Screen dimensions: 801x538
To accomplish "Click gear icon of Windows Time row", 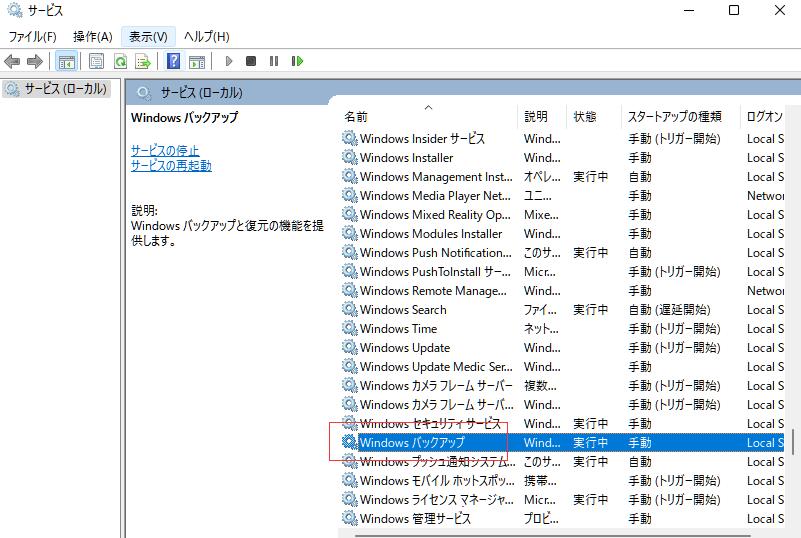I will tap(349, 328).
